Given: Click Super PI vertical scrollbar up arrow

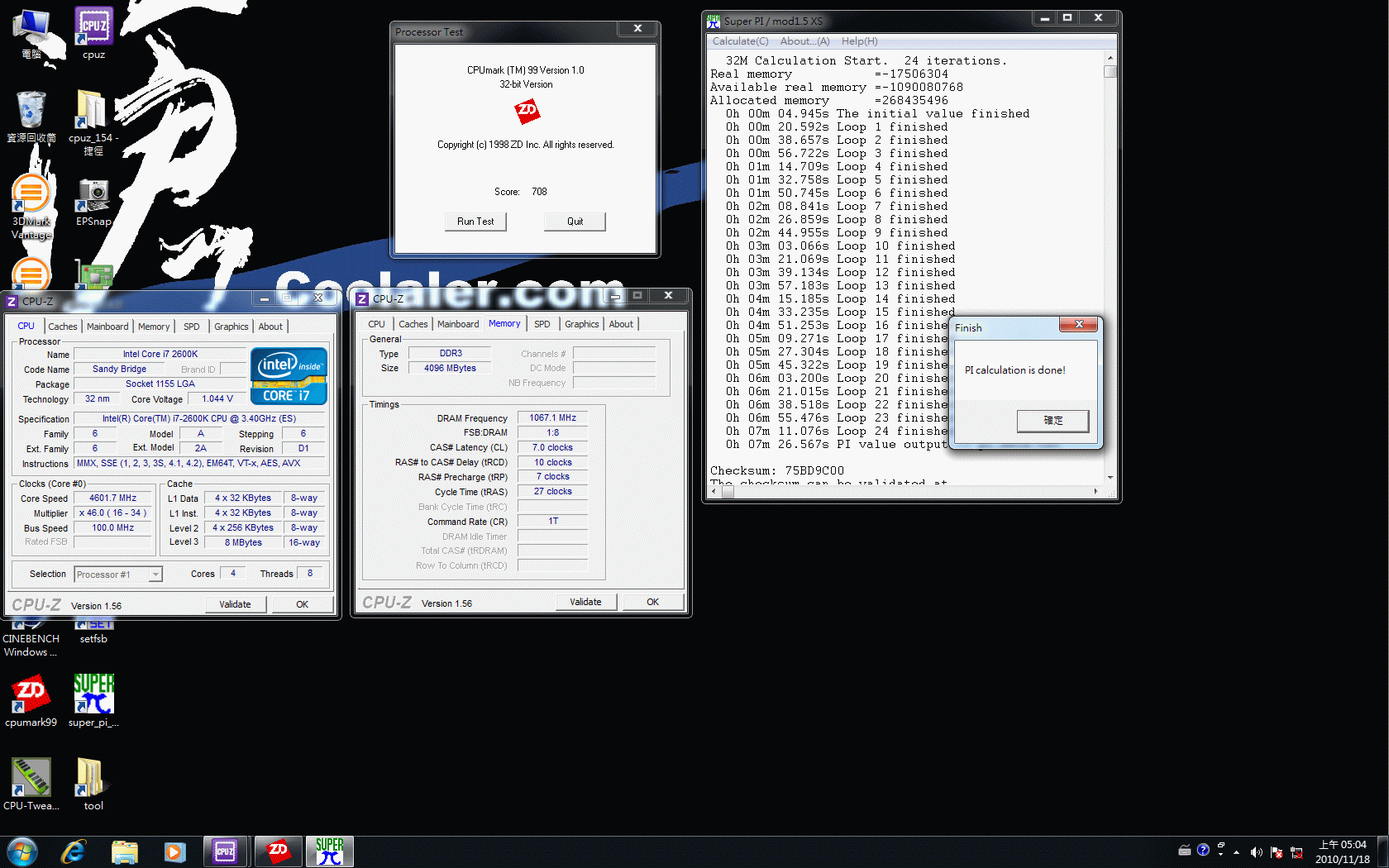Looking at the screenshot, I should (x=1110, y=59).
